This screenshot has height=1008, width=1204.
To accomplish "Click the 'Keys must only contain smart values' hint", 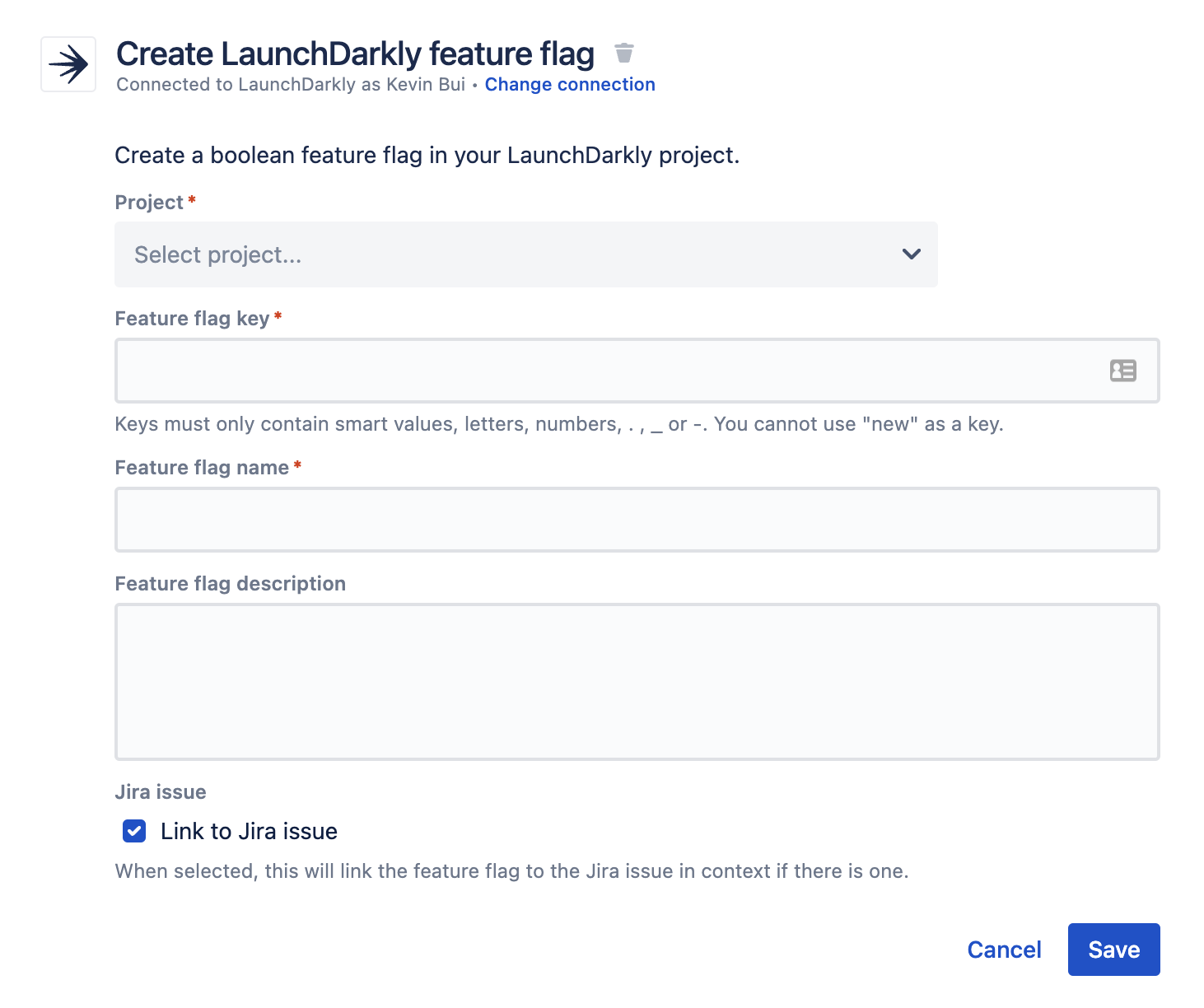I will coord(559,424).
